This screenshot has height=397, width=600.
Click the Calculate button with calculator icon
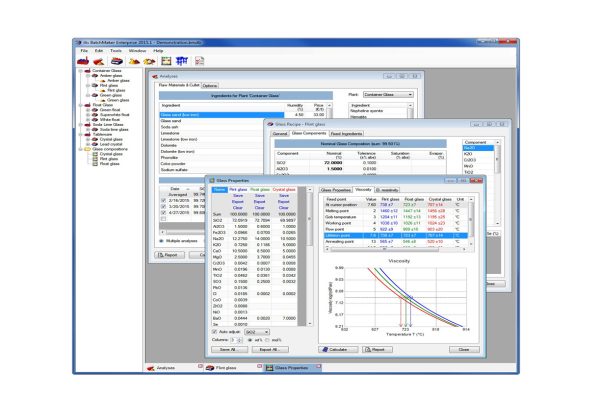click(x=338, y=350)
